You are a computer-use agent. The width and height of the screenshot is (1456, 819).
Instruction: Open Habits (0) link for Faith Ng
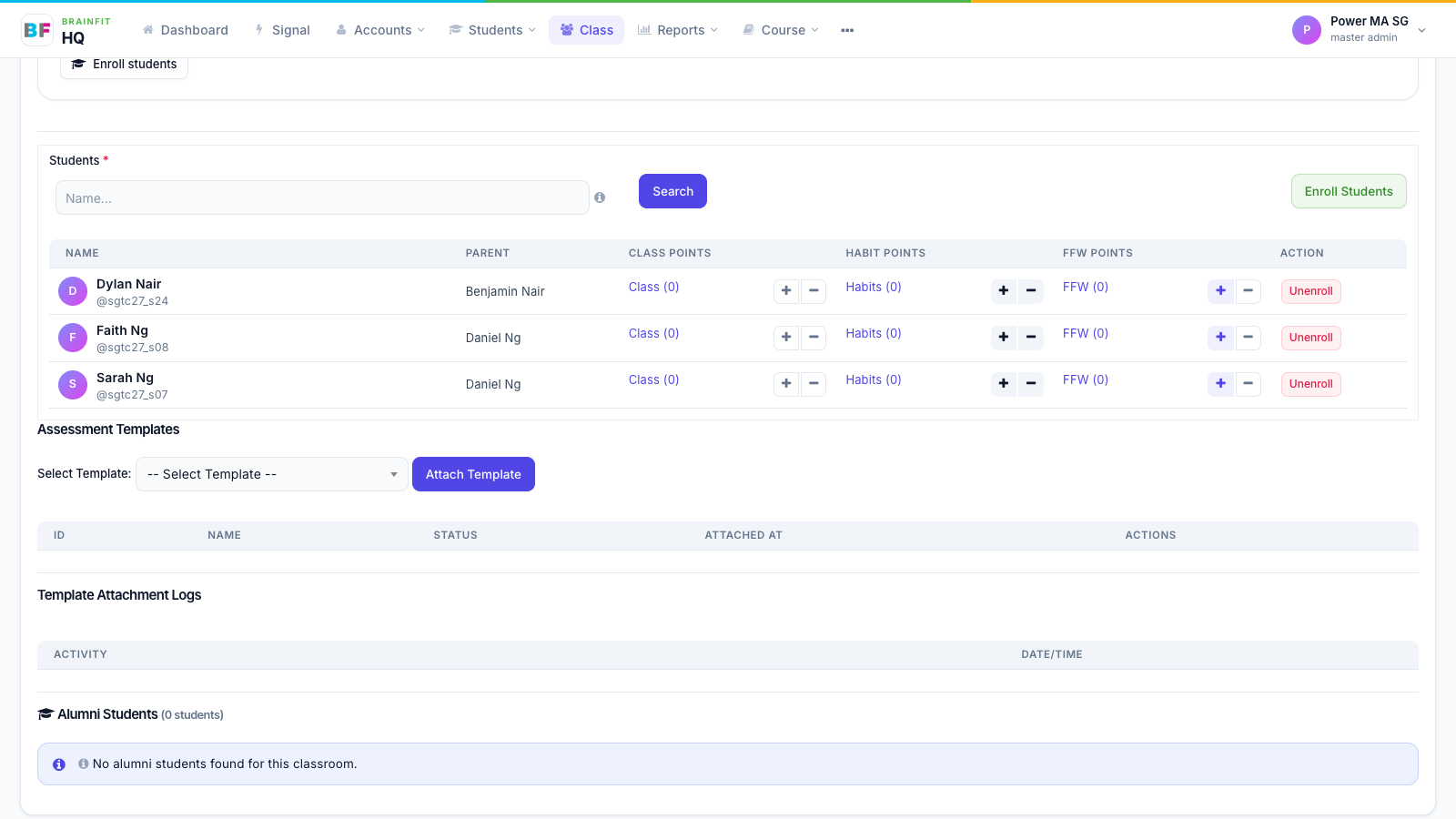click(874, 333)
